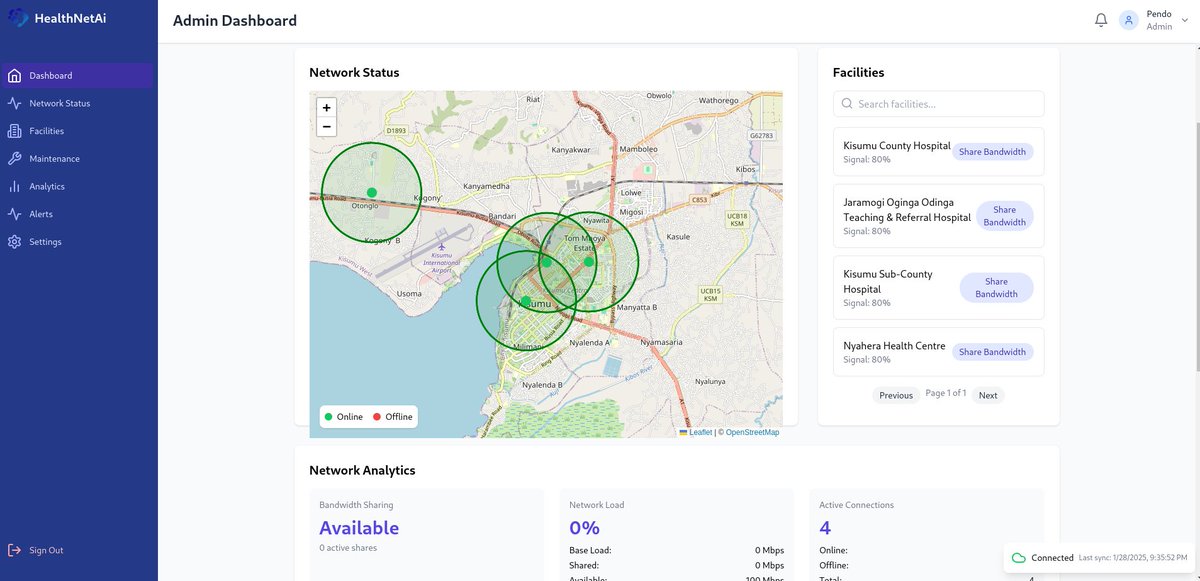
Task: Click the Settings gear icon
Action: click(x=14, y=242)
